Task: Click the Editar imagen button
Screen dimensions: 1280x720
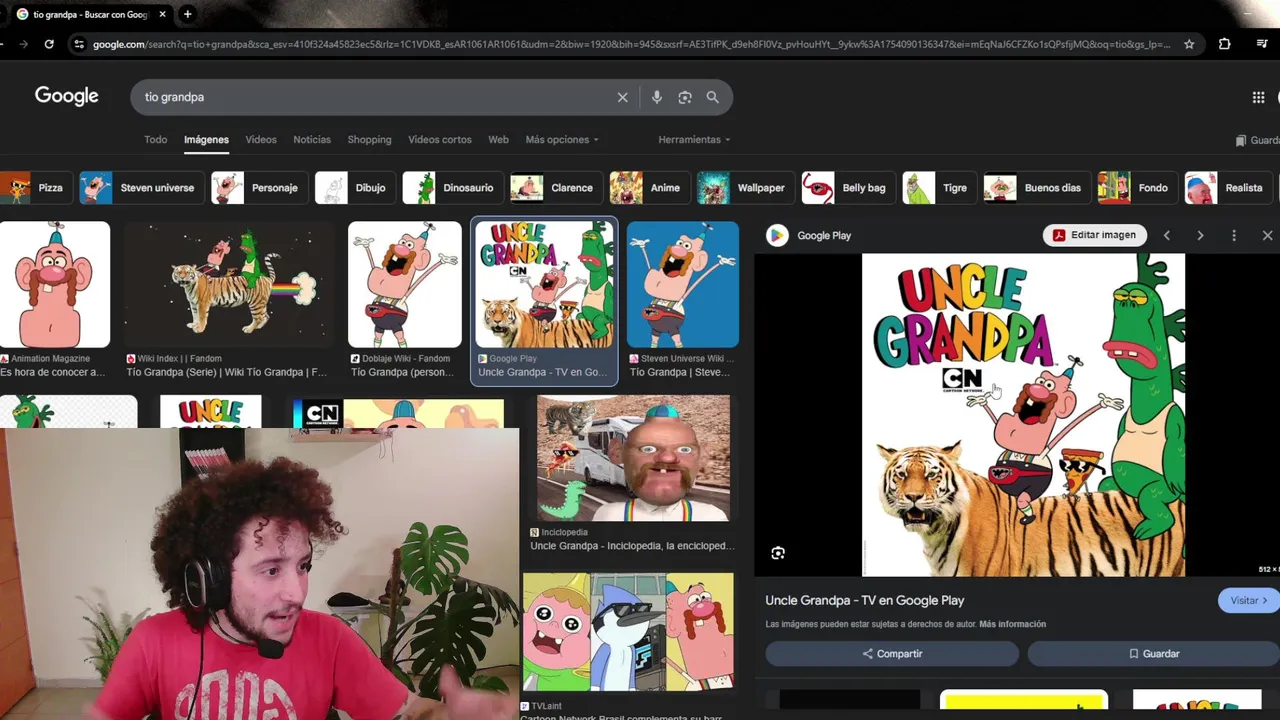Action: pos(1094,235)
